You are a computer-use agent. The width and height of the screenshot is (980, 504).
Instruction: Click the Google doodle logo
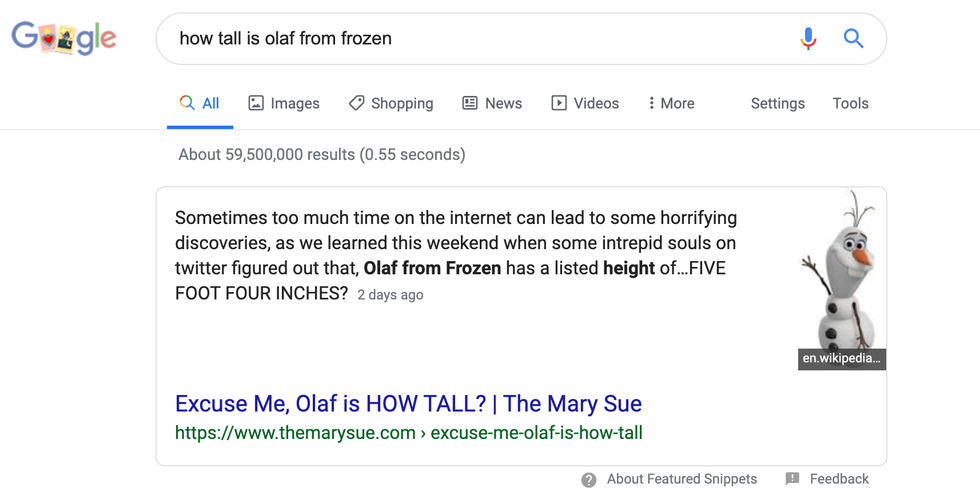point(64,39)
